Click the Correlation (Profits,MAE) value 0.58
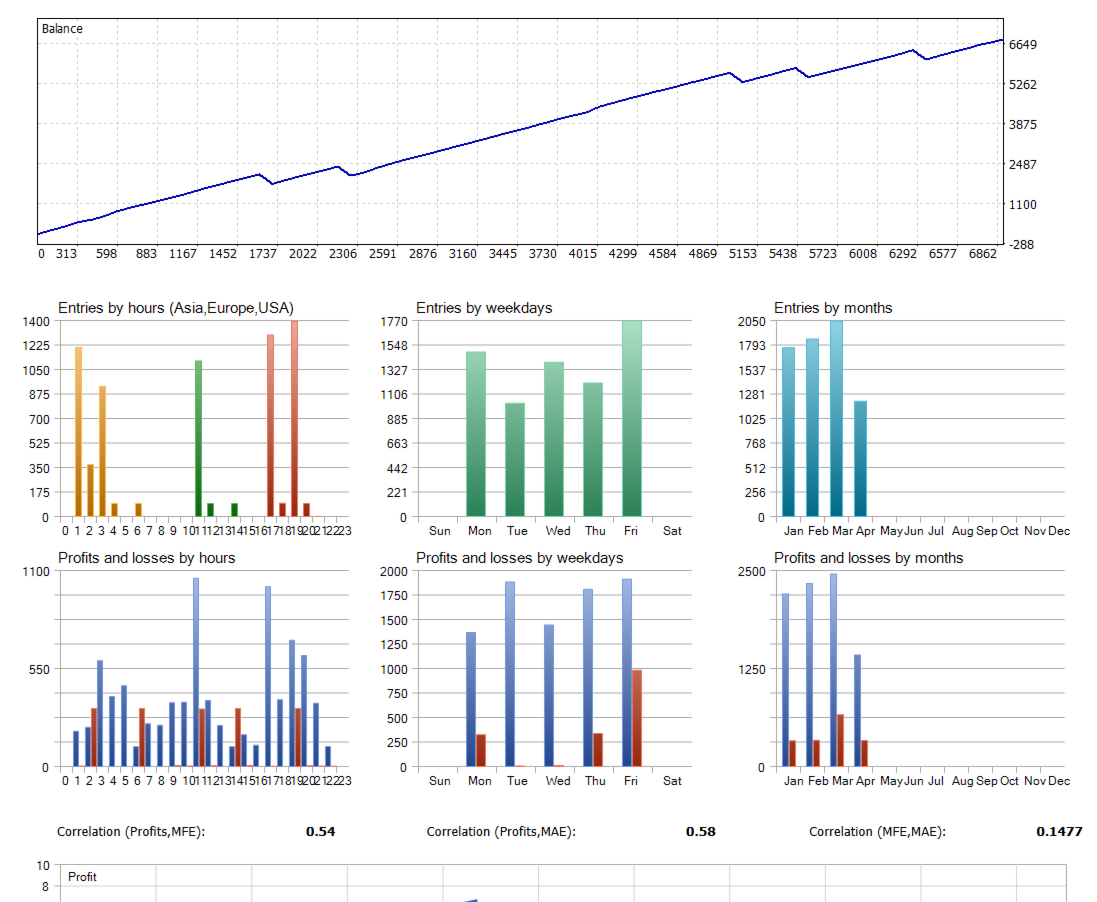Image resolution: width=1097 pixels, height=902 pixels. [x=700, y=831]
